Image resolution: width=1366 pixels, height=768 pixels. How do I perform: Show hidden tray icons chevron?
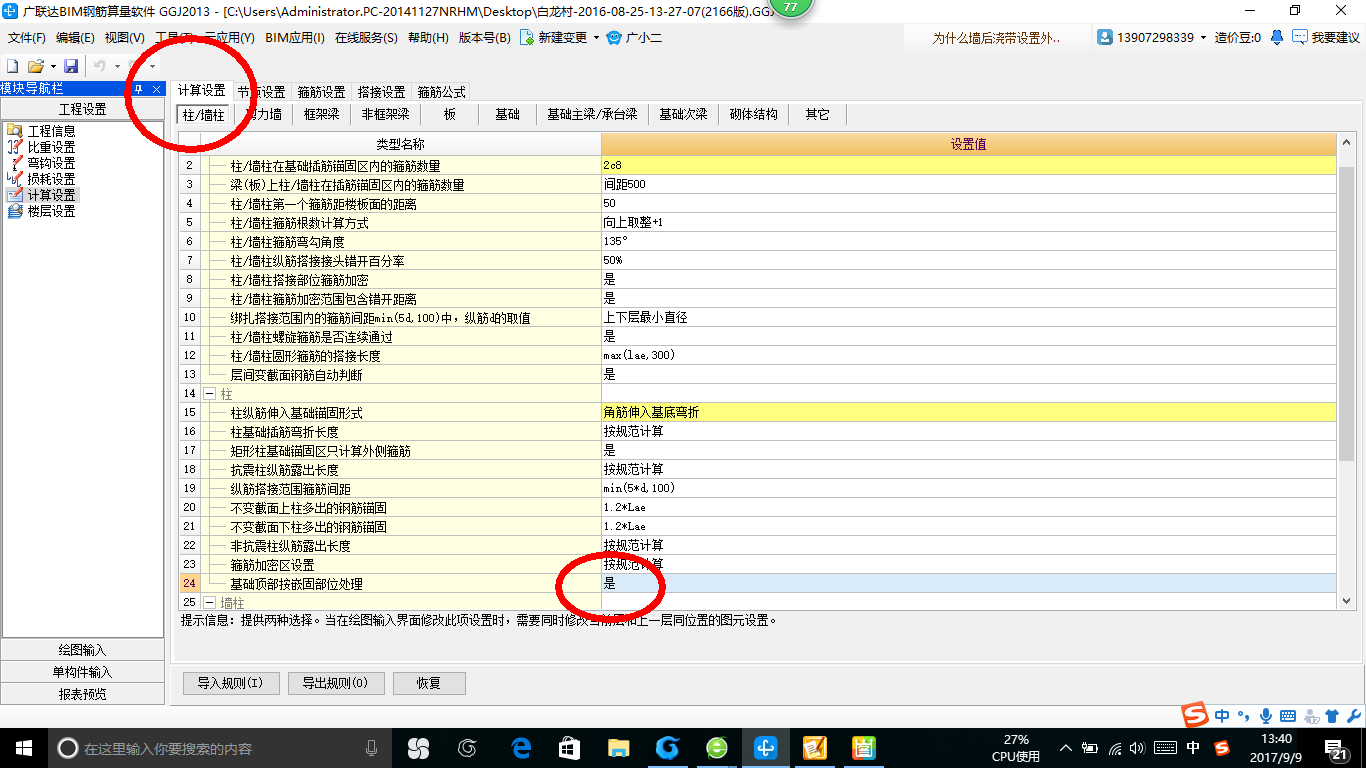click(1067, 748)
